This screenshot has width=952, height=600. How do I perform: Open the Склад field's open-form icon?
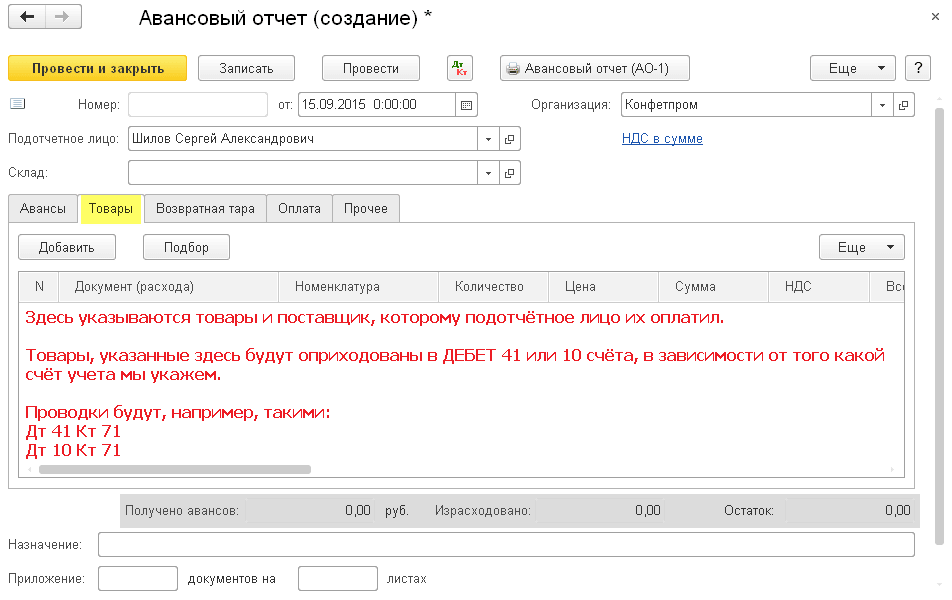click(x=509, y=173)
